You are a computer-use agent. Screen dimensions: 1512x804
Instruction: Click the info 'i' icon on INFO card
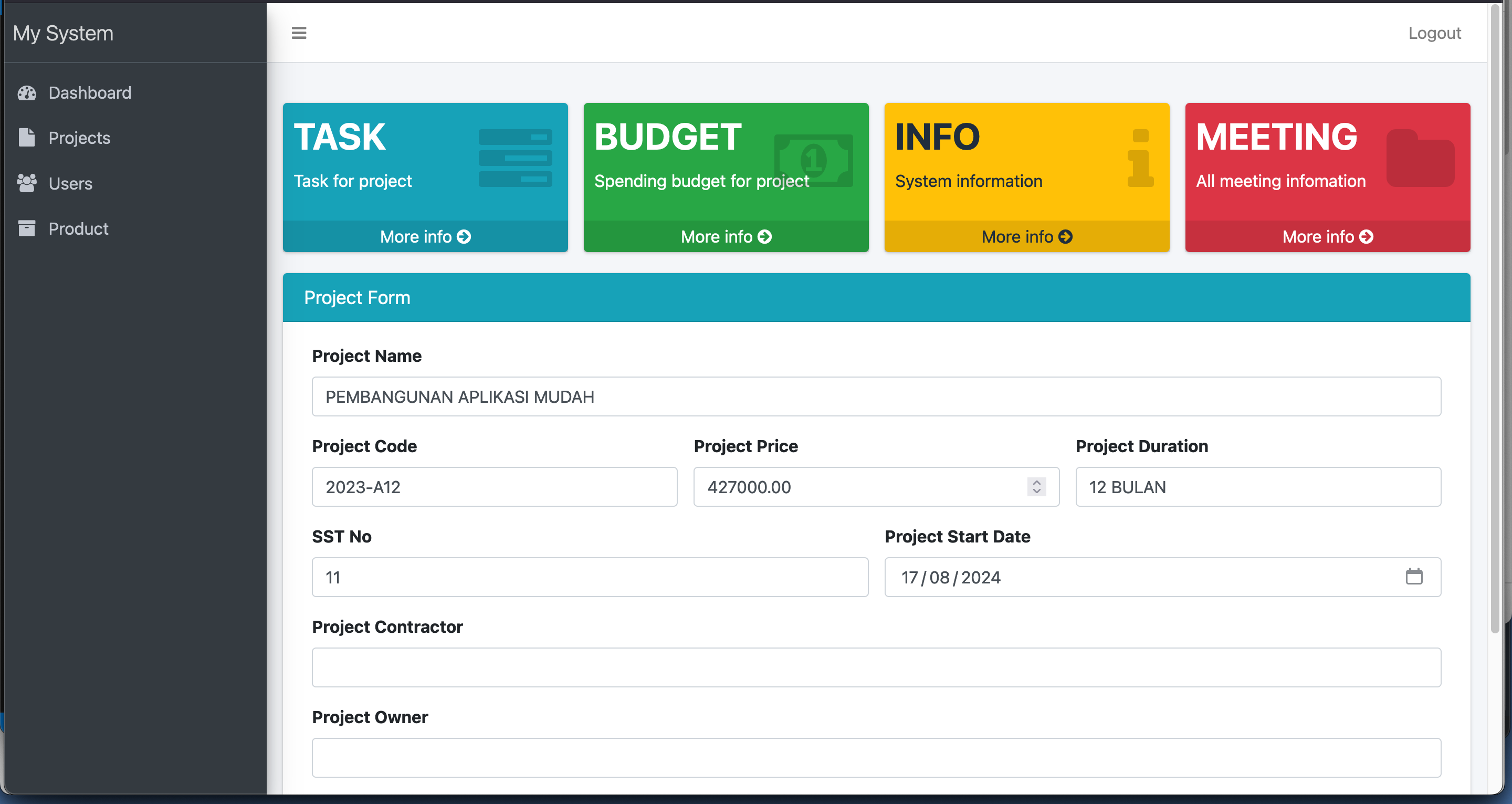pyautogui.click(x=1140, y=159)
